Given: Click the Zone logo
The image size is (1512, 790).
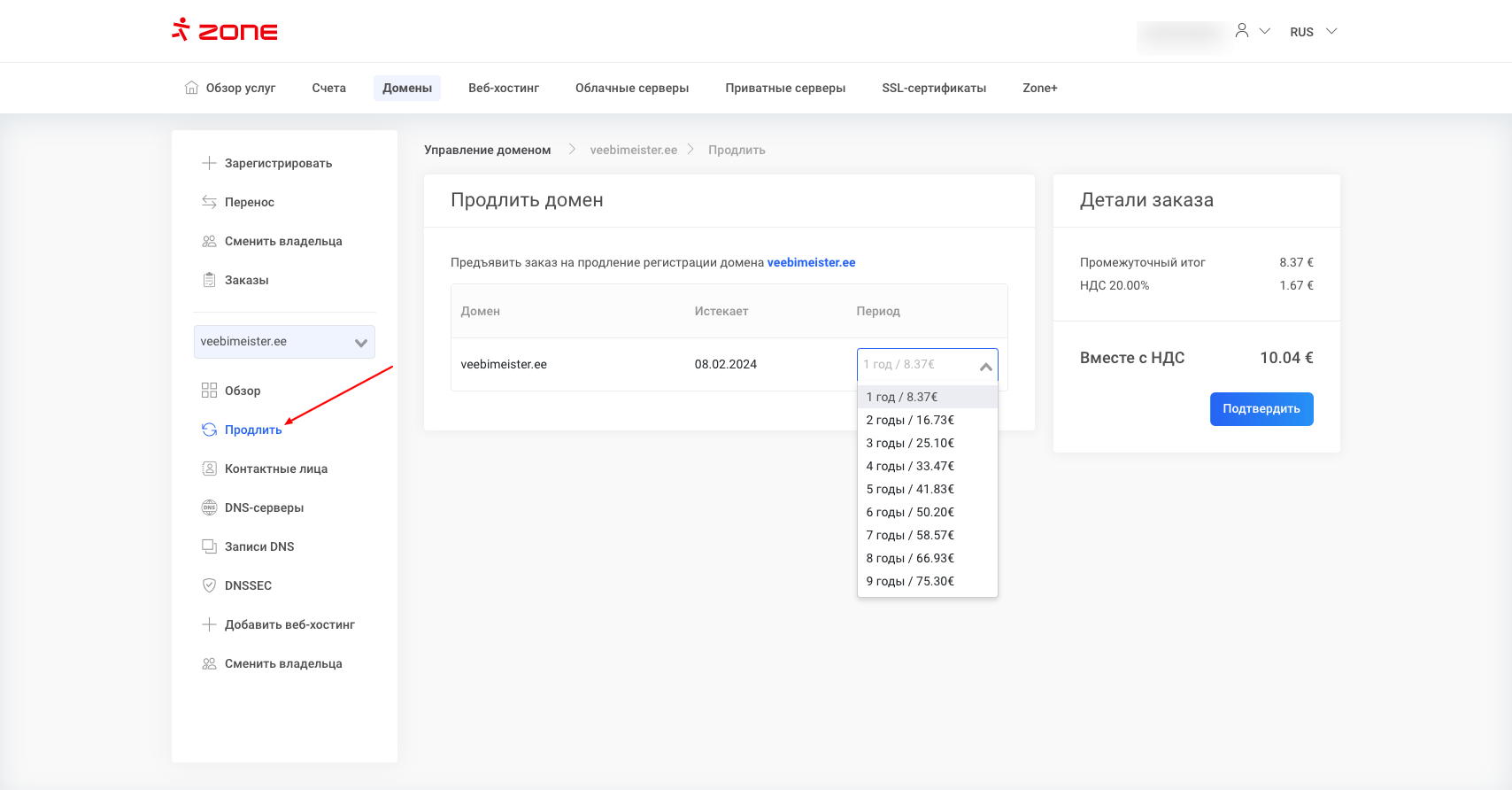Looking at the screenshot, I should 225,31.
